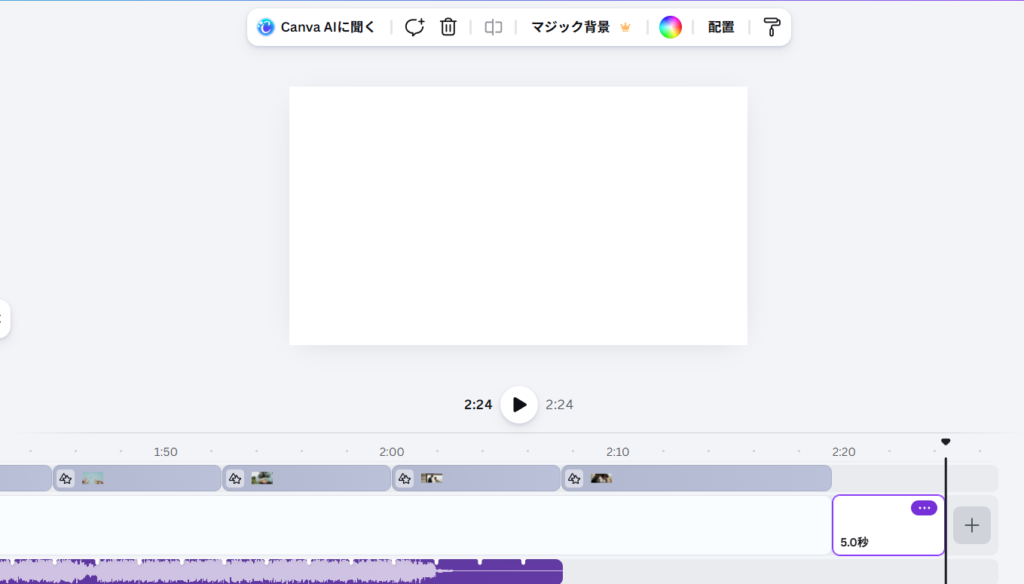Add a comment using the speech bubble icon
Screen dimensions: 1024x584
(414, 27)
